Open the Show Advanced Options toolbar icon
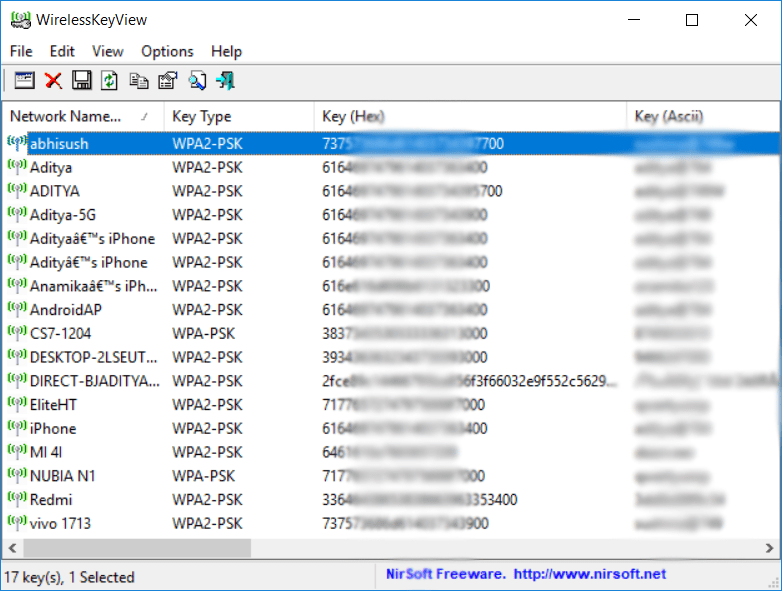 pos(24,80)
